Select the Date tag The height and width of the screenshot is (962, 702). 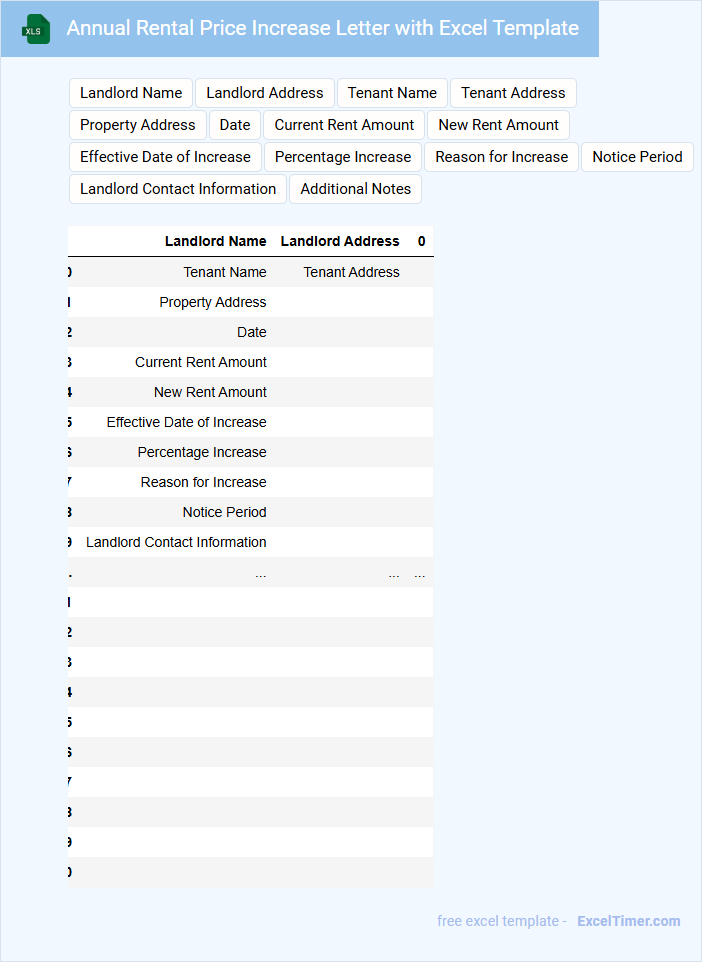(x=235, y=125)
